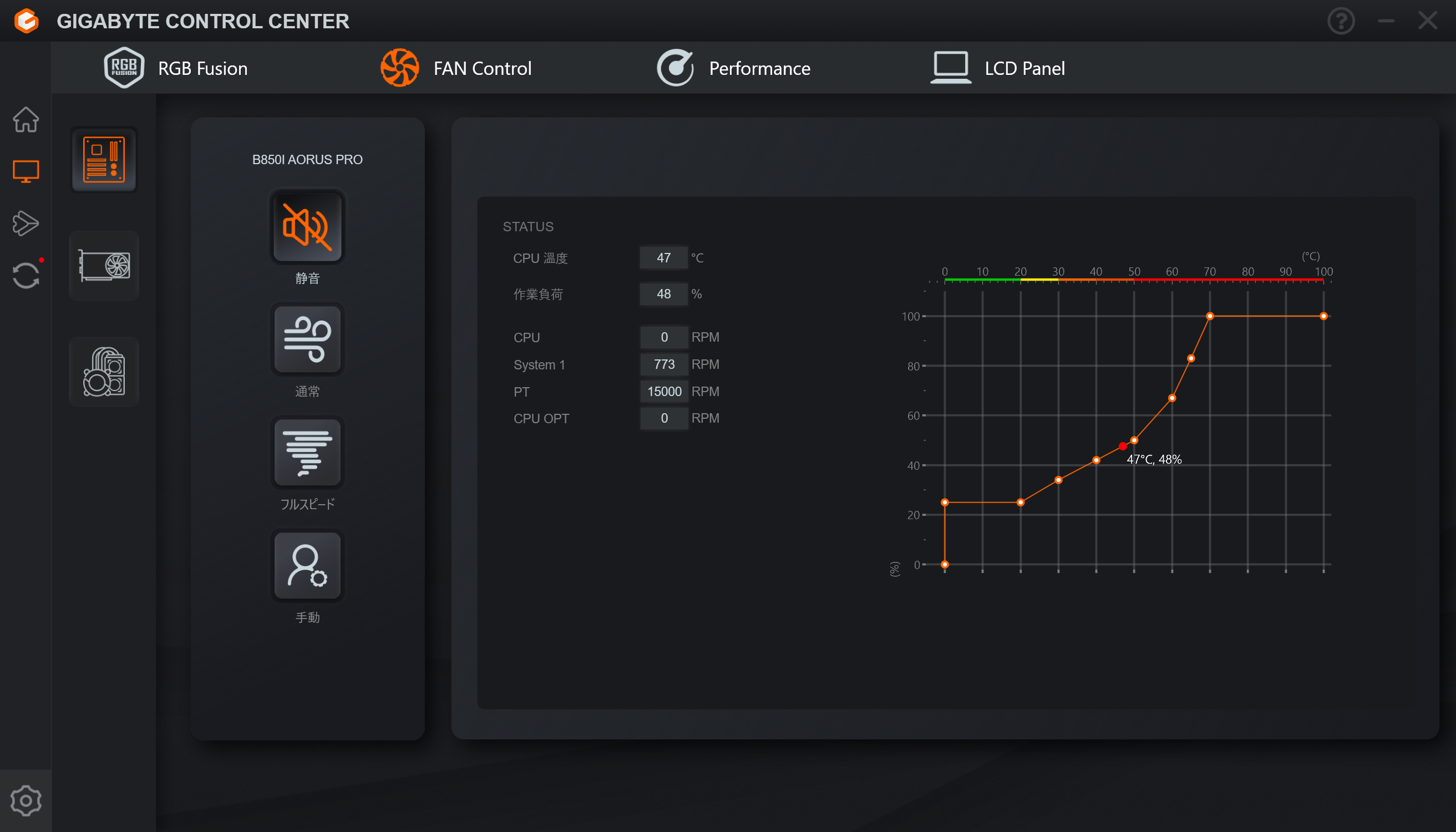
Task: Select the Silent (静音) fan mode
Action: click(307, 227)
